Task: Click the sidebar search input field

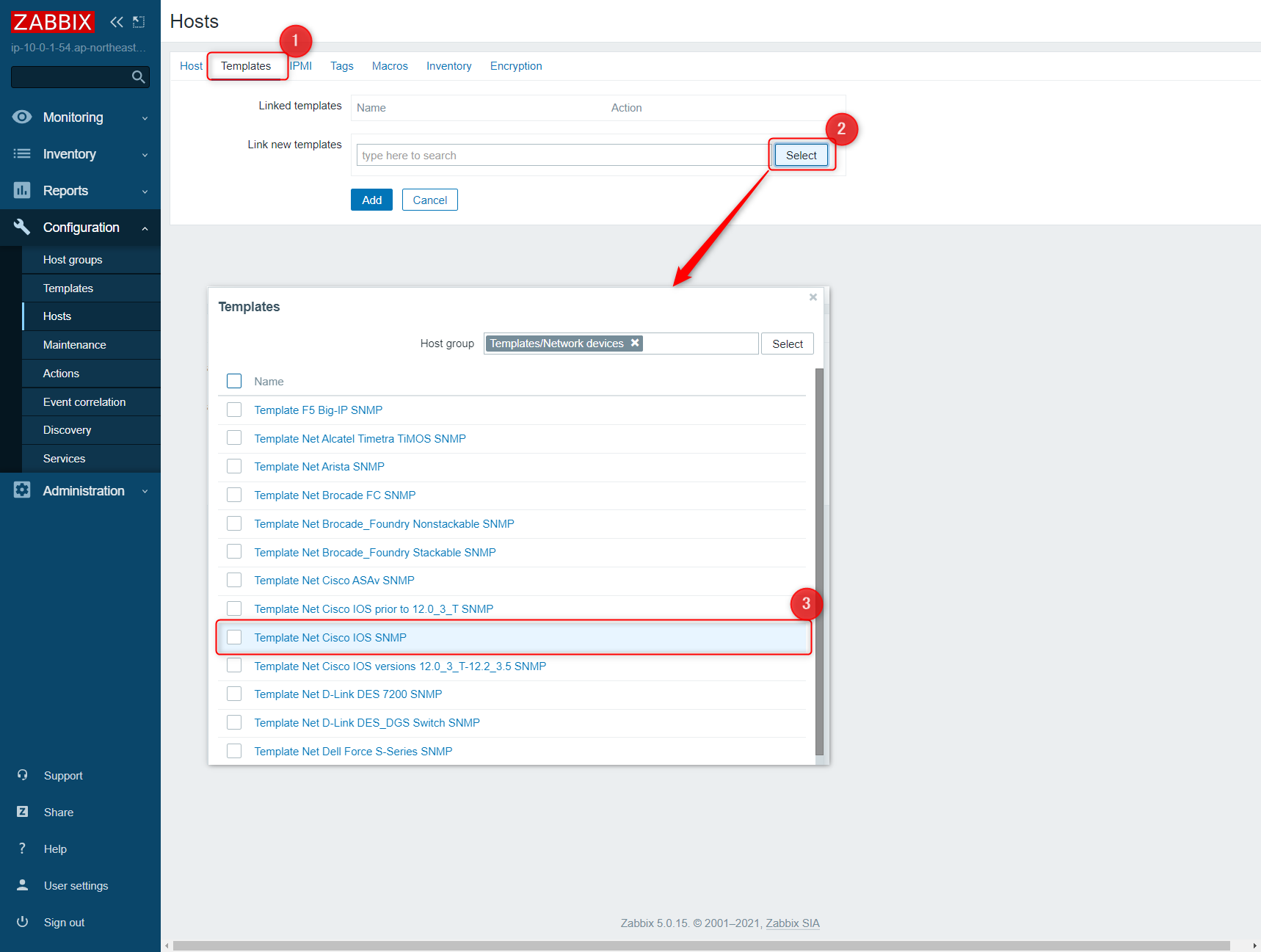Action: [70, 77]
